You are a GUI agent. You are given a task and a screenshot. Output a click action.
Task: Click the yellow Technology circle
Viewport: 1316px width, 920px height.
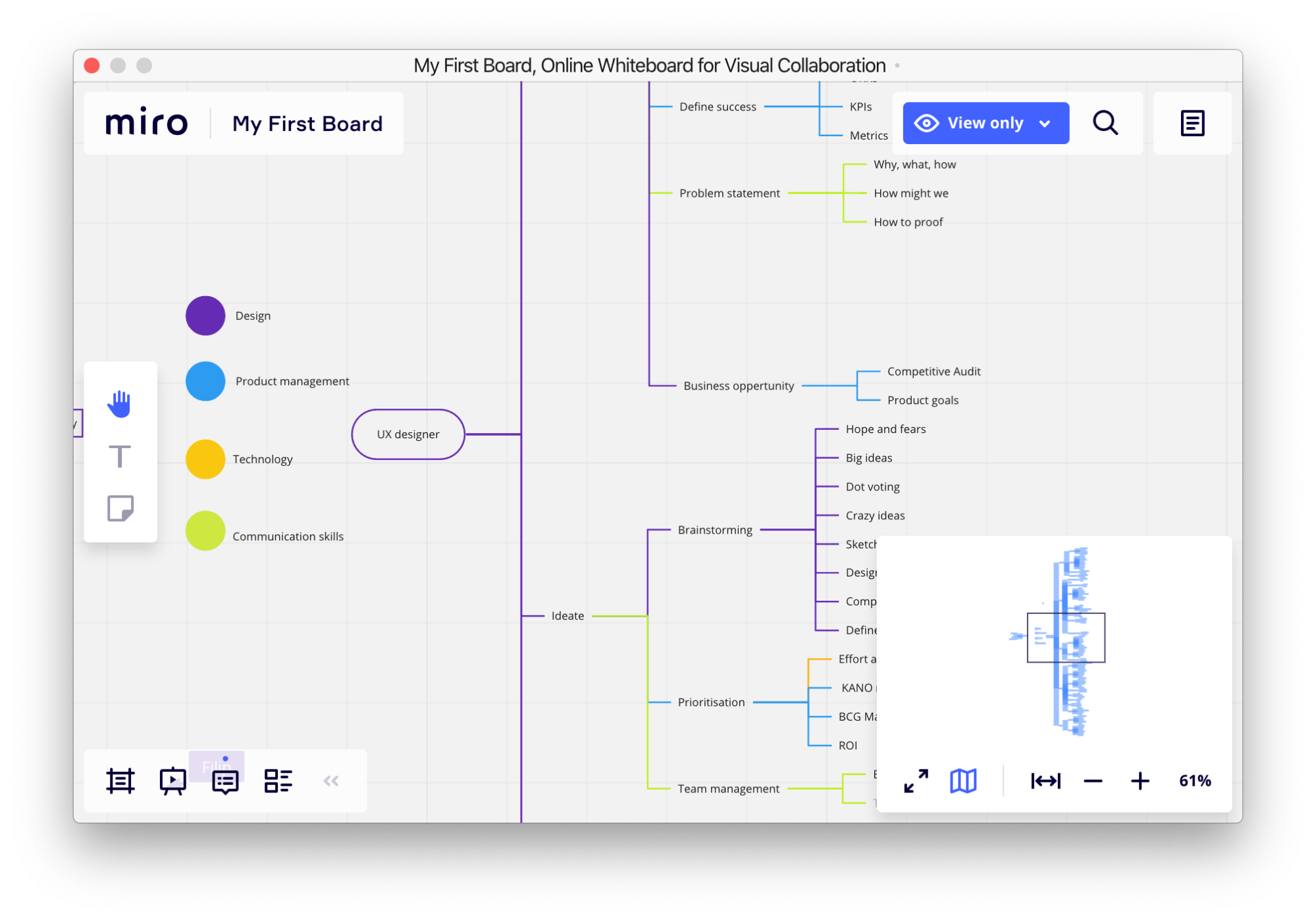click(205, 459)
